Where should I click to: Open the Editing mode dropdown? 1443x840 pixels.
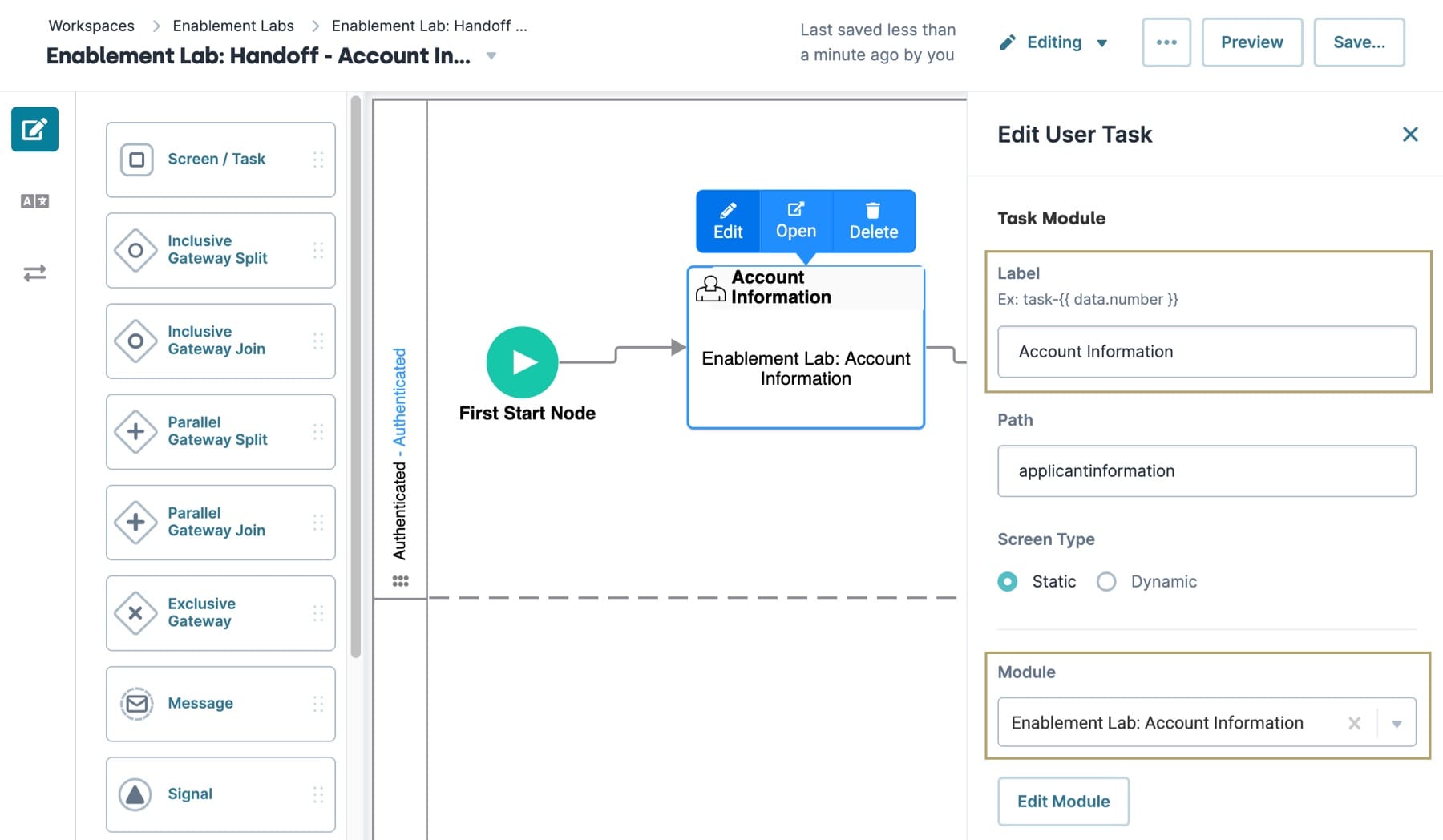[x=1053, y=42]
